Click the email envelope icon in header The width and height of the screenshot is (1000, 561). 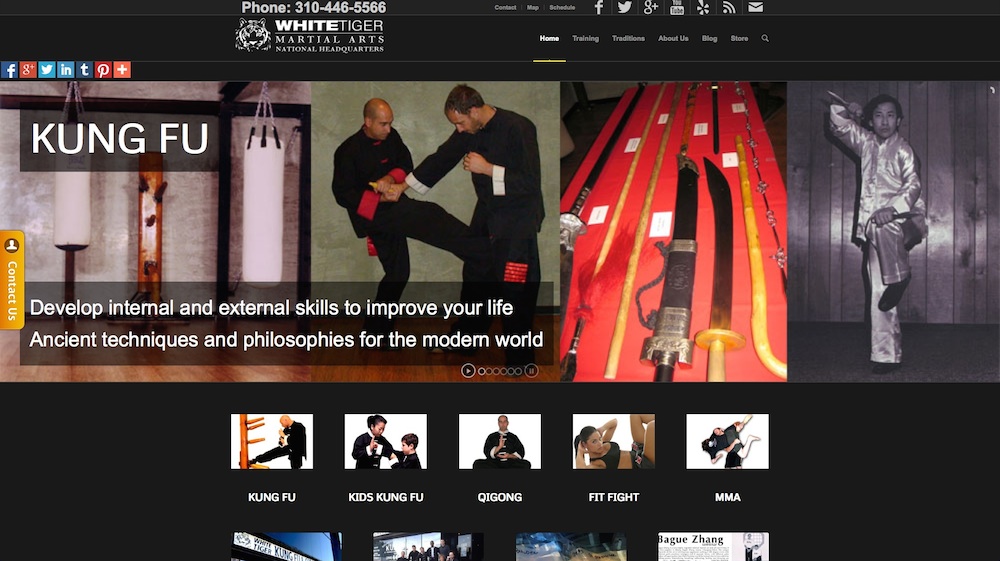tap(756, 8)
